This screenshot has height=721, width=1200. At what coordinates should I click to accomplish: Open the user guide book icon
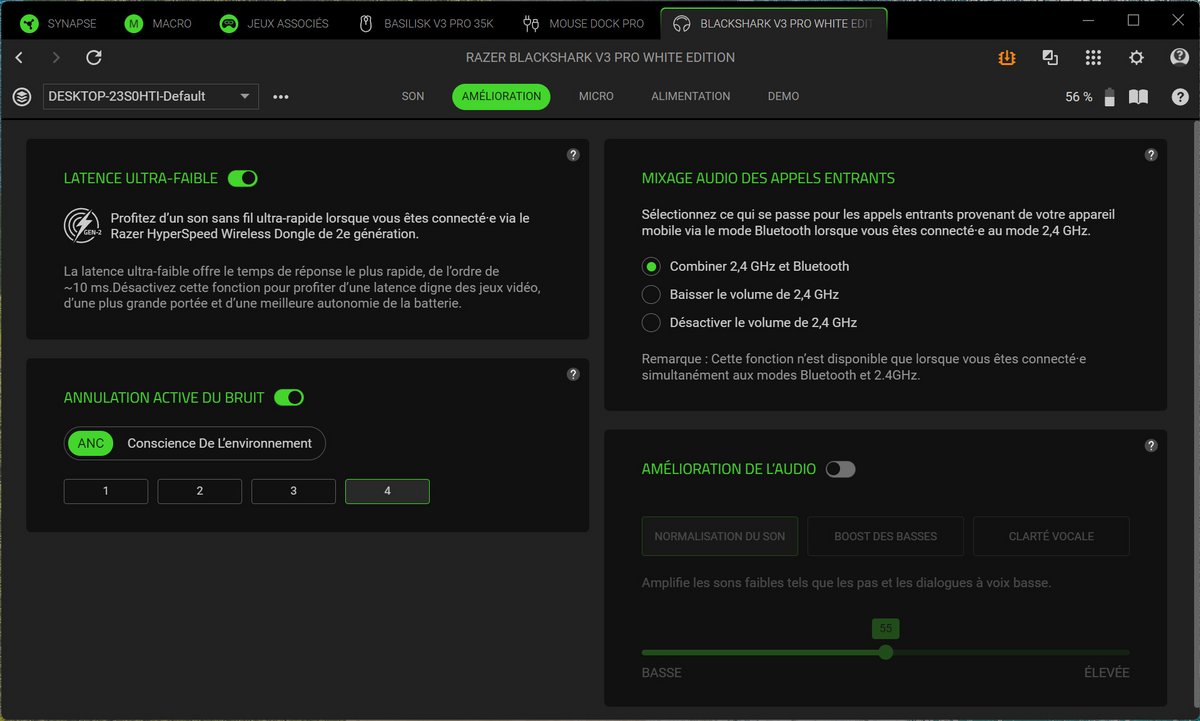pyautogui.click(x=1138, y=97)
